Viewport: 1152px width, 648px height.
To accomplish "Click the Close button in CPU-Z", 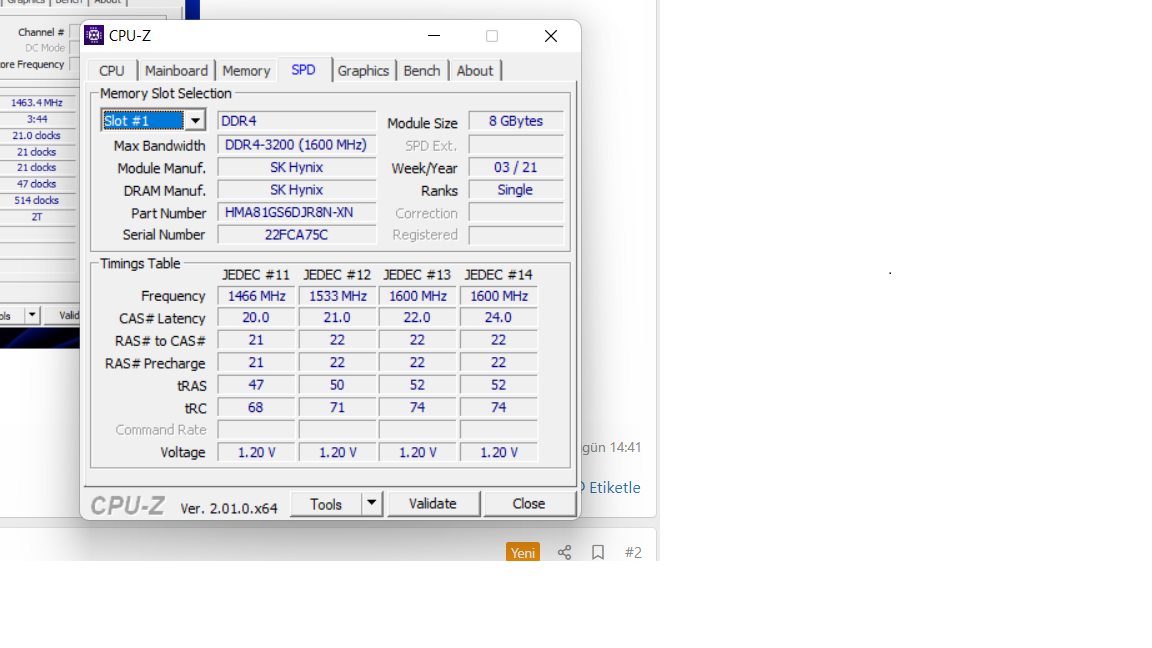I will [x=529, y=504].
